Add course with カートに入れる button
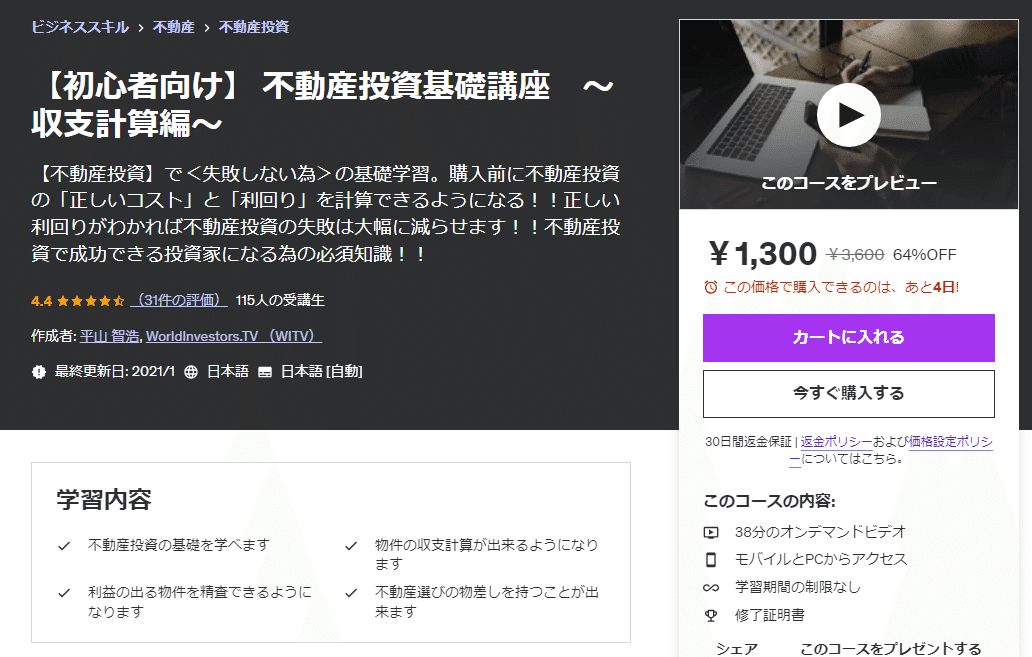 (848, 338)
